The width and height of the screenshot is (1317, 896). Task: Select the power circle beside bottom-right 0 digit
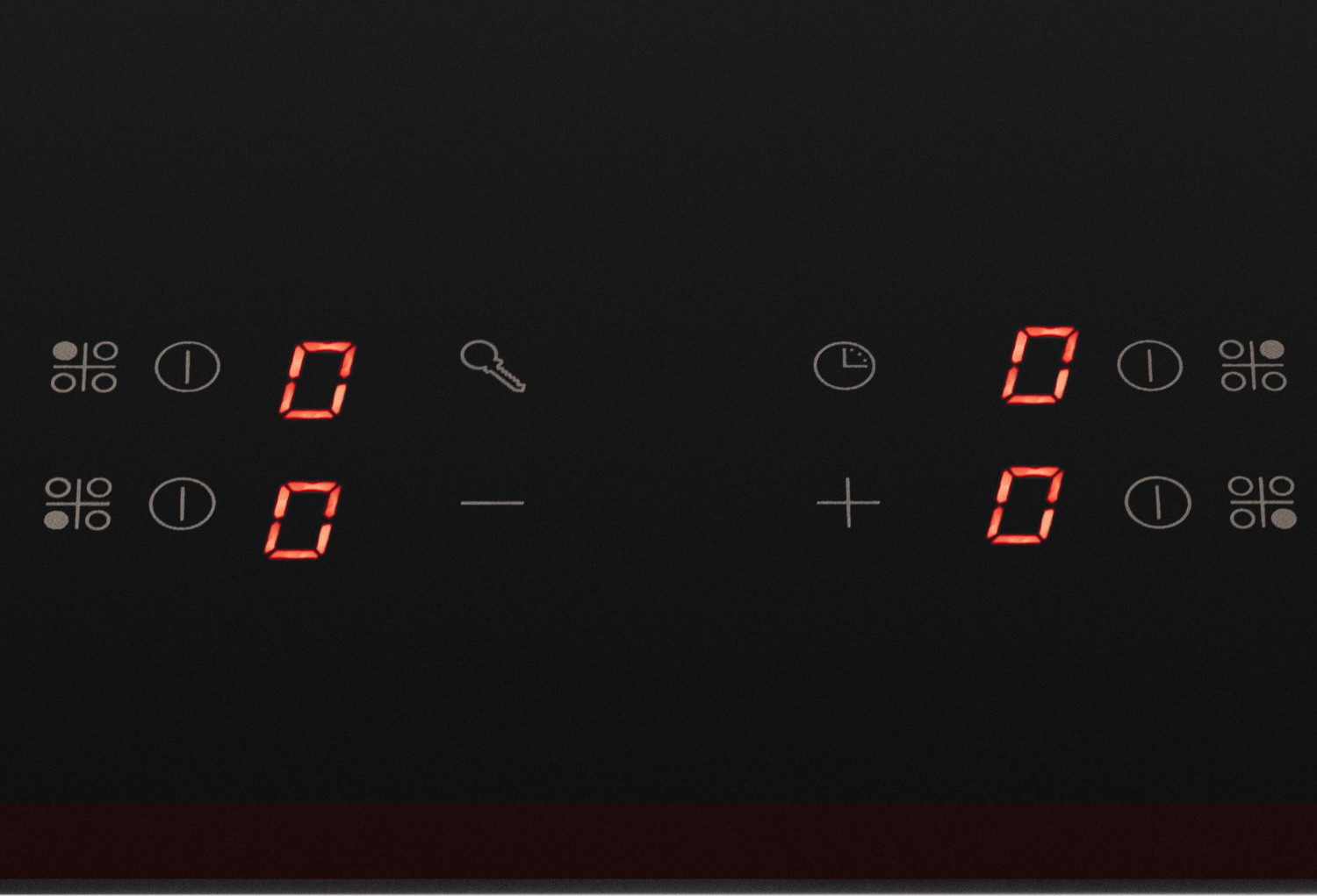(x=1158, y=502)
